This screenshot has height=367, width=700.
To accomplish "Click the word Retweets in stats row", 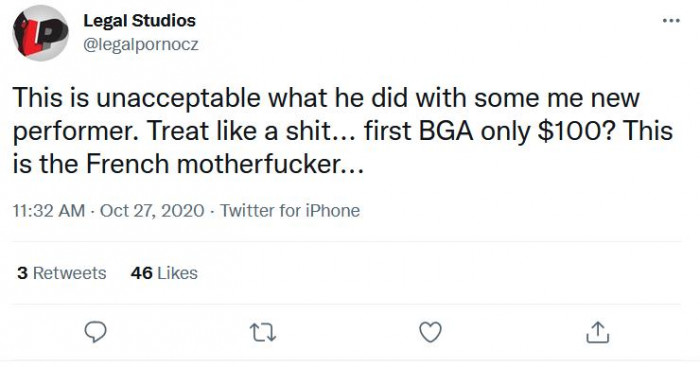I will click(x=70, y=273).
